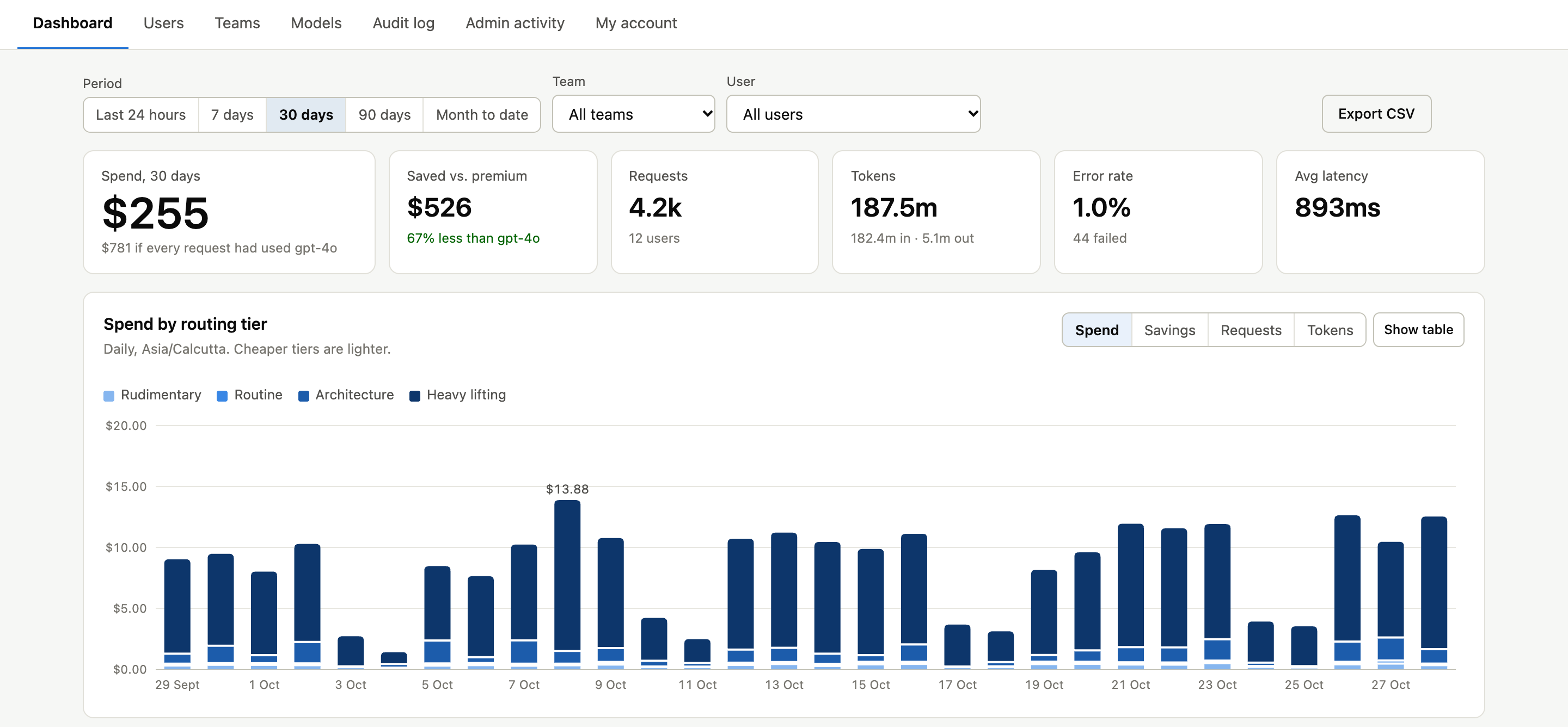
Task: Go to My account tab
Action: click(635, 23)
